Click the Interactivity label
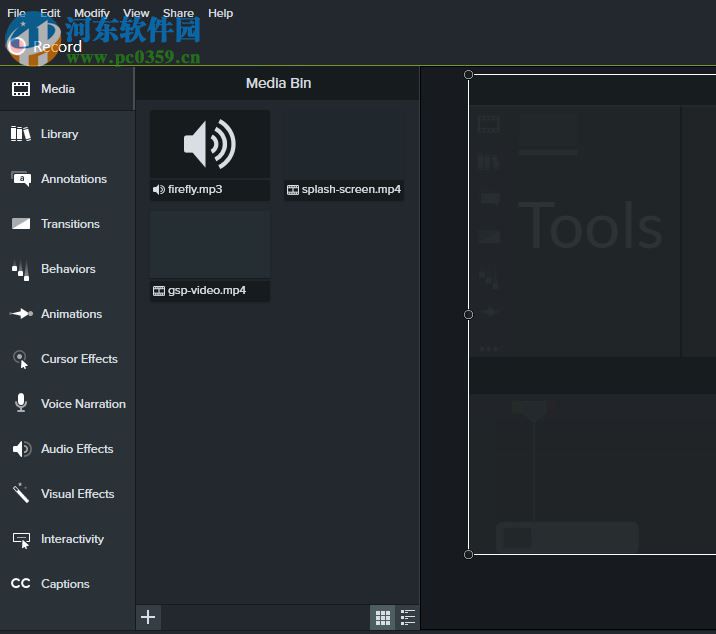This screenshot has width=716, height=634. point(73,539)
